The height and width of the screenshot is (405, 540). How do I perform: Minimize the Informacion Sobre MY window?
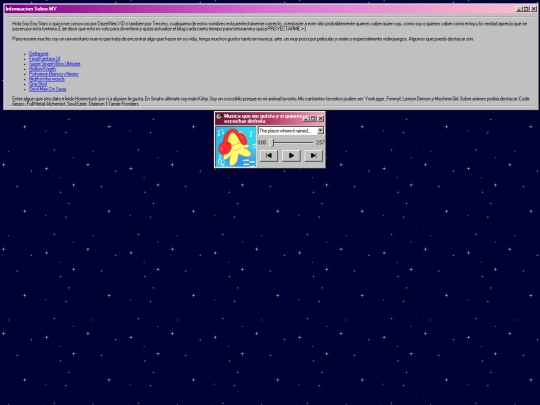click(519, 9)
